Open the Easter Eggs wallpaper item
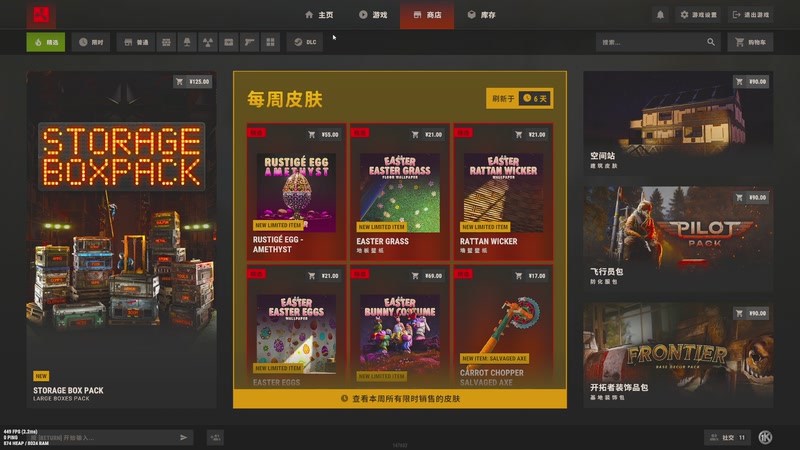Image resolution: width=800 pixels, height=450 pixels. click(296, 327)
